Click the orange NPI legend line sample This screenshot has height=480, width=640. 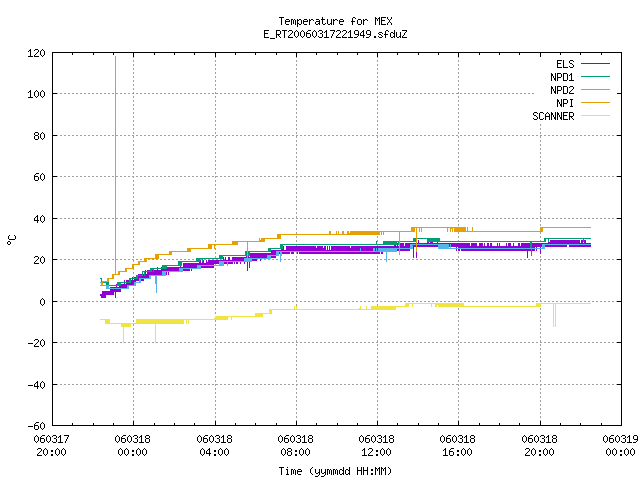click(595, 103)
